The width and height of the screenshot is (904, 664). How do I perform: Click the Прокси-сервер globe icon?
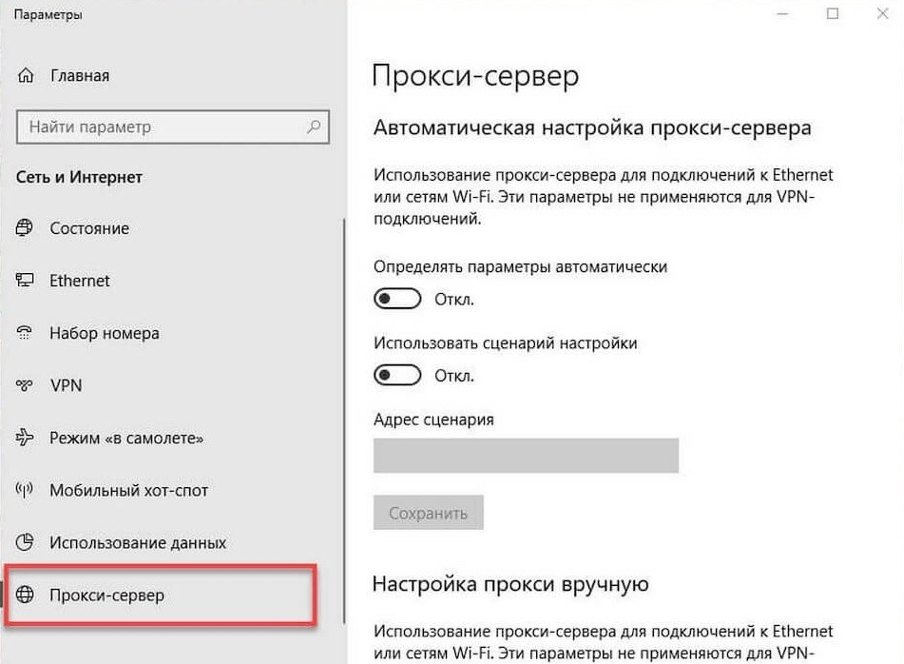(x=24, y=594)
